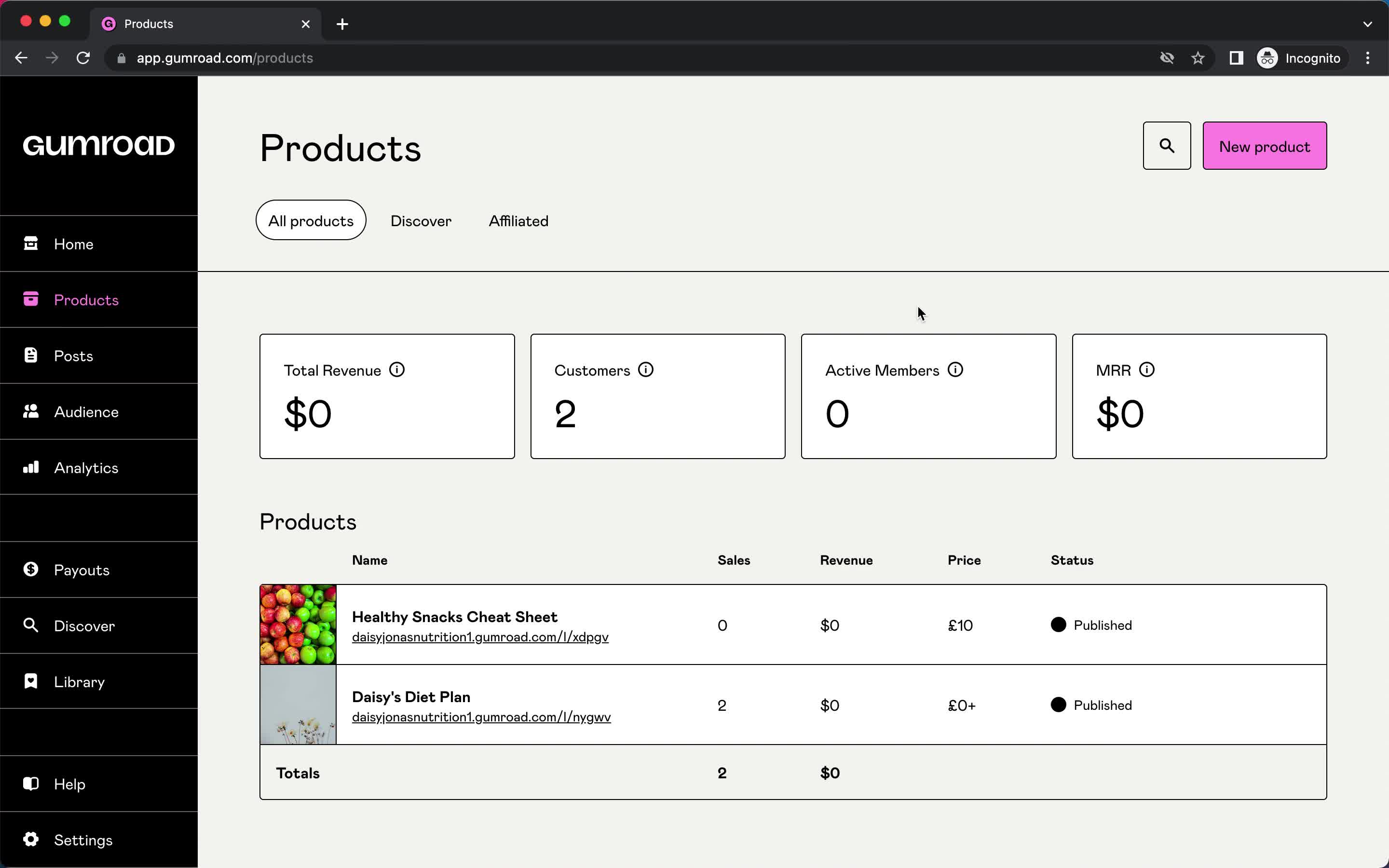Click Healthy Snacks Cheat Sheet thumbnail
Screen dimensions: 1389x868
click(297, 624)
